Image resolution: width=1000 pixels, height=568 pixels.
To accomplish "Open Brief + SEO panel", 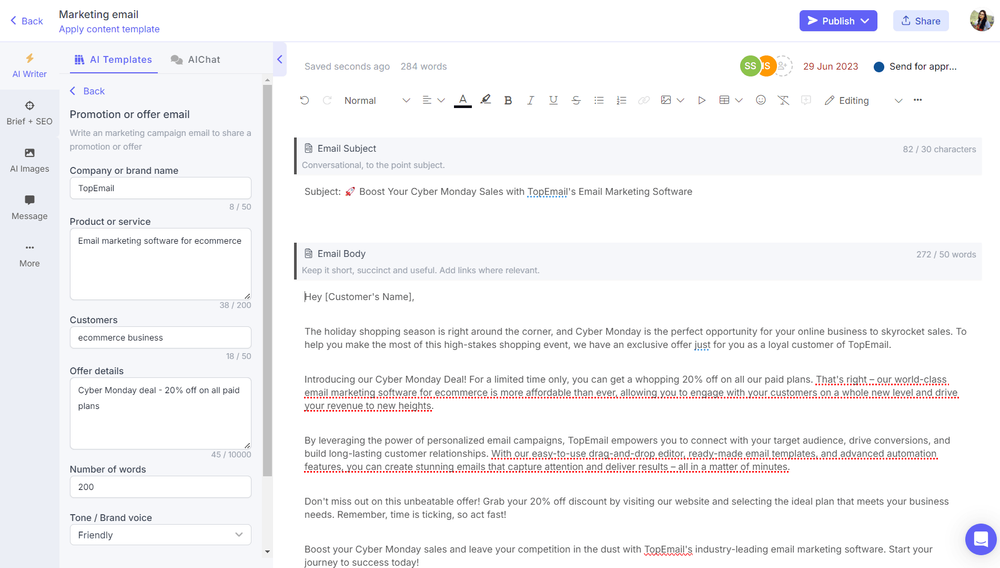I will click(x=29, y=113).
